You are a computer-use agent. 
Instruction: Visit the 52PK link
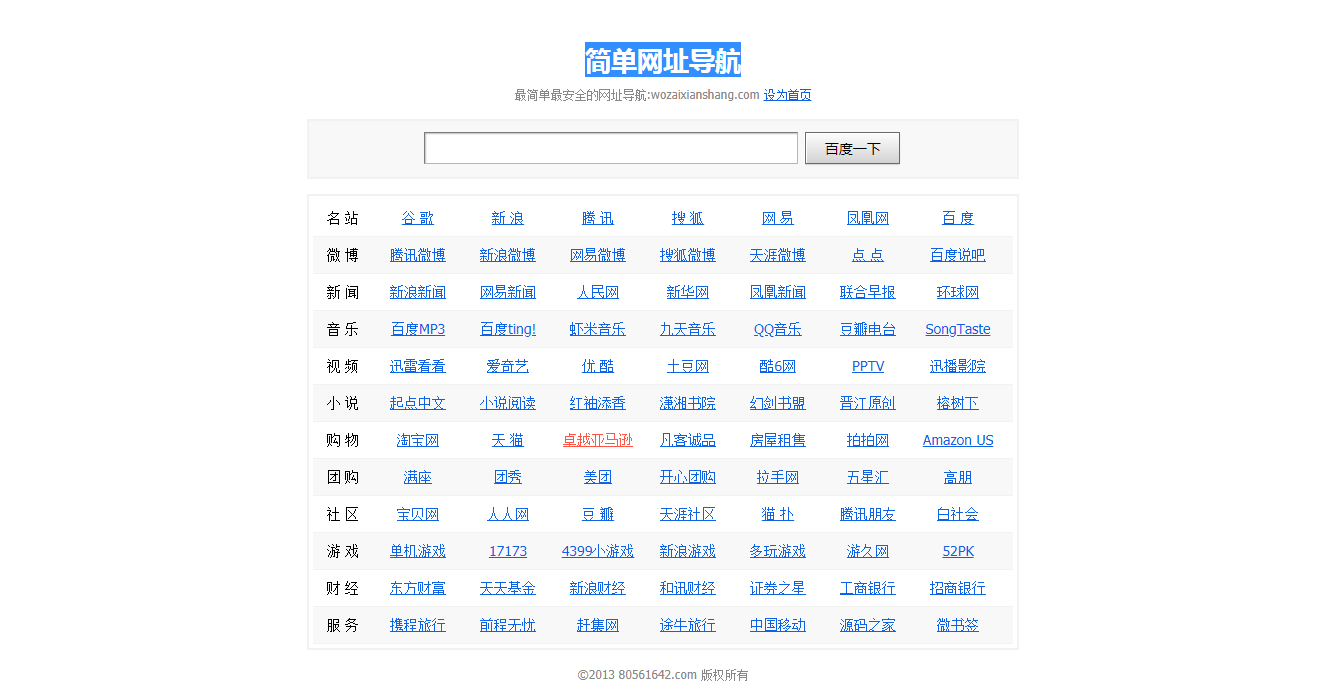958,551
